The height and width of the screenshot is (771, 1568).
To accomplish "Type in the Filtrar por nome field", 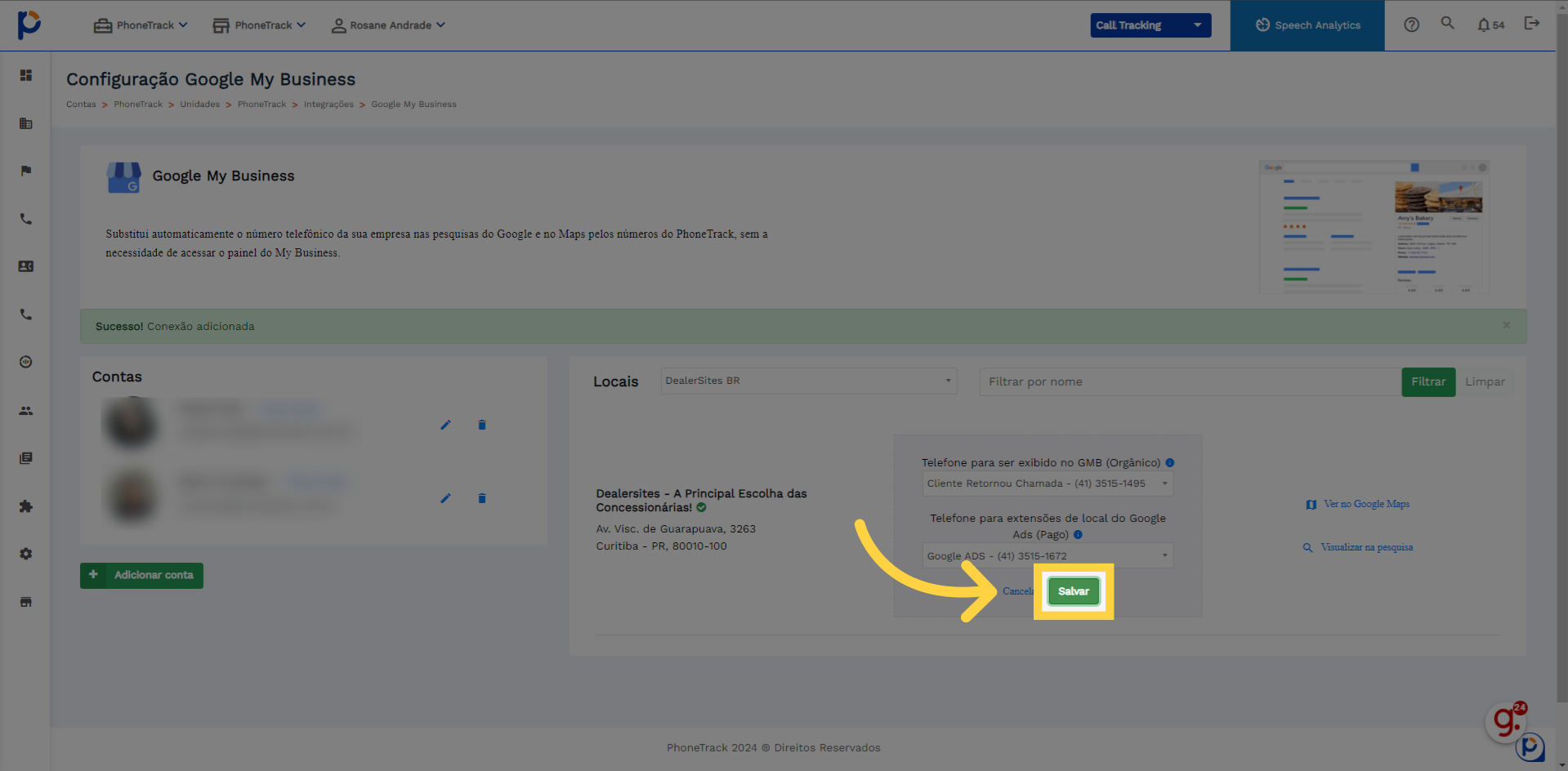I will pos(1189,381).
